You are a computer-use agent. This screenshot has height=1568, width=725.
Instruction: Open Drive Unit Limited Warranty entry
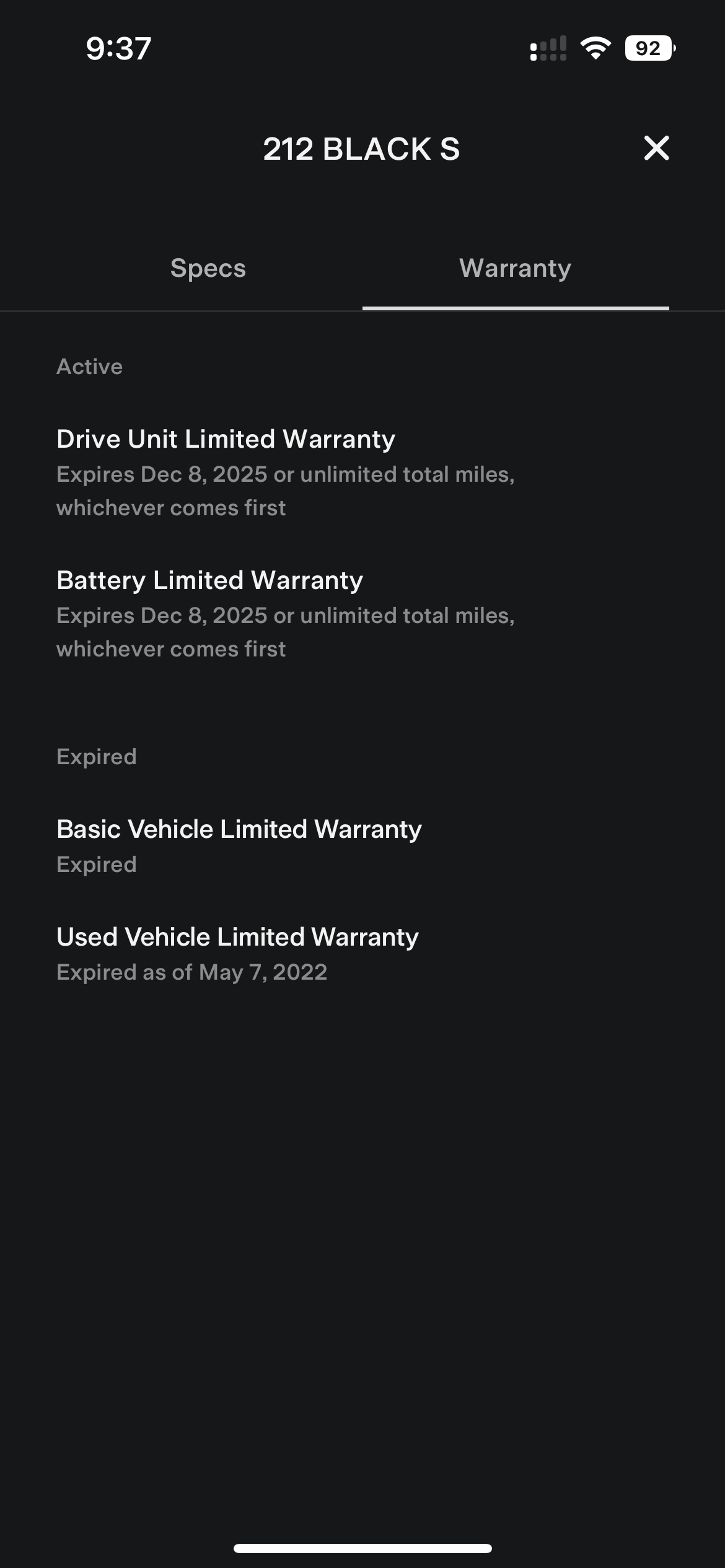tap(226, 439)
